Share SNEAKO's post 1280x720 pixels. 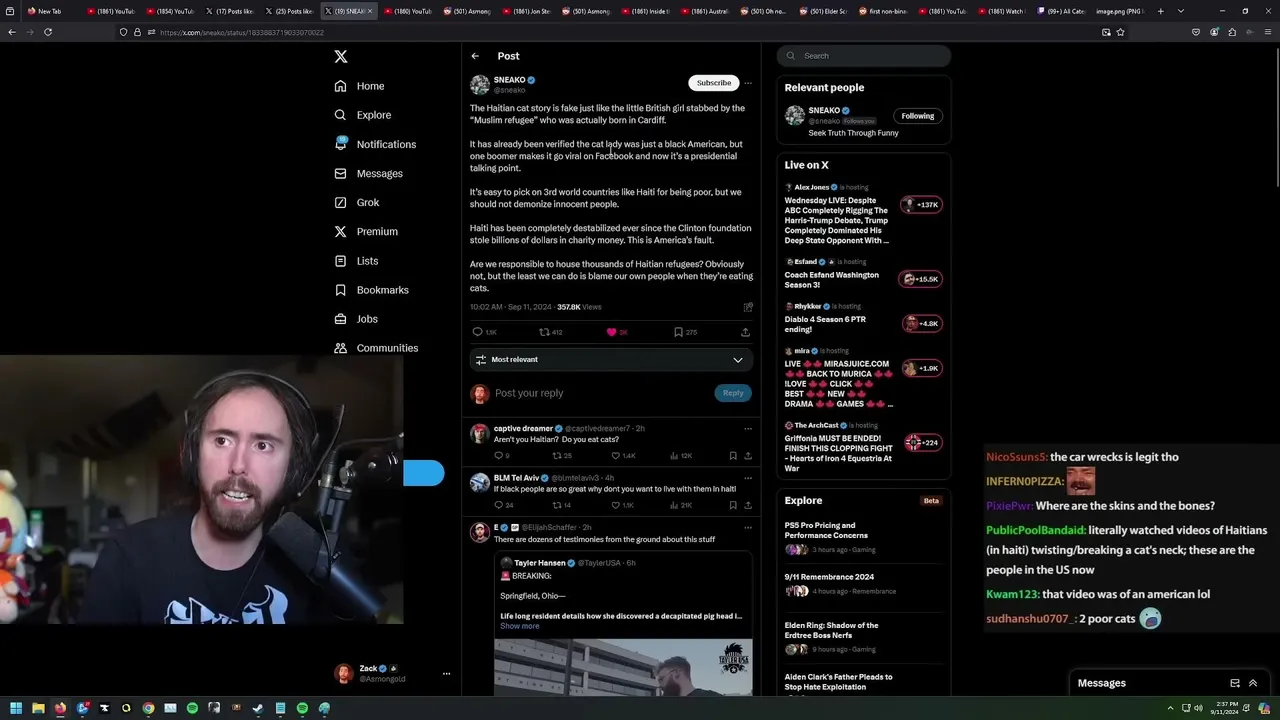[745, 332]
